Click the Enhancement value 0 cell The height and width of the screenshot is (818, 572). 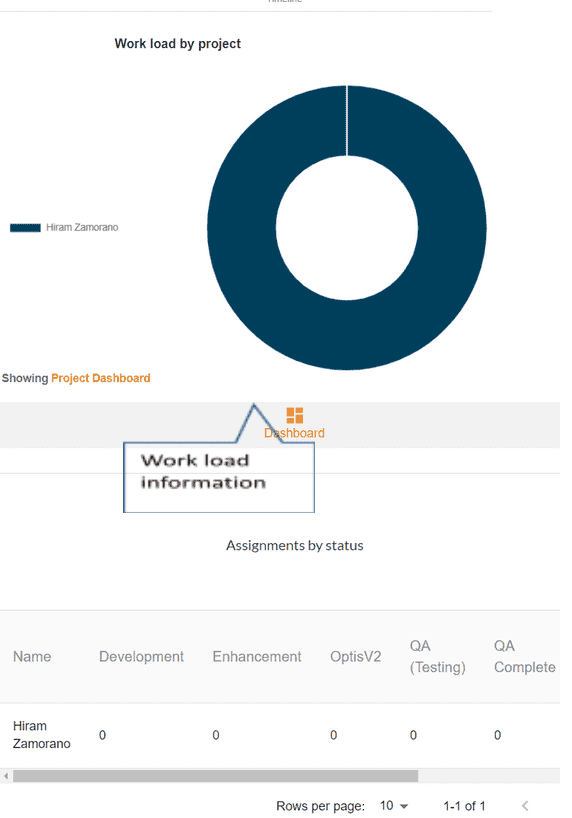[216, 736]
